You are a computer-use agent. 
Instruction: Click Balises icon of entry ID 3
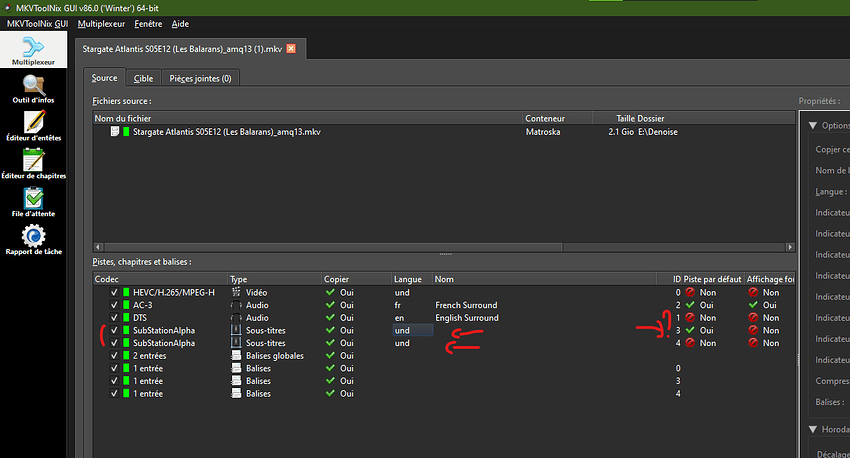pyautogui.click(x=236, y=381)
